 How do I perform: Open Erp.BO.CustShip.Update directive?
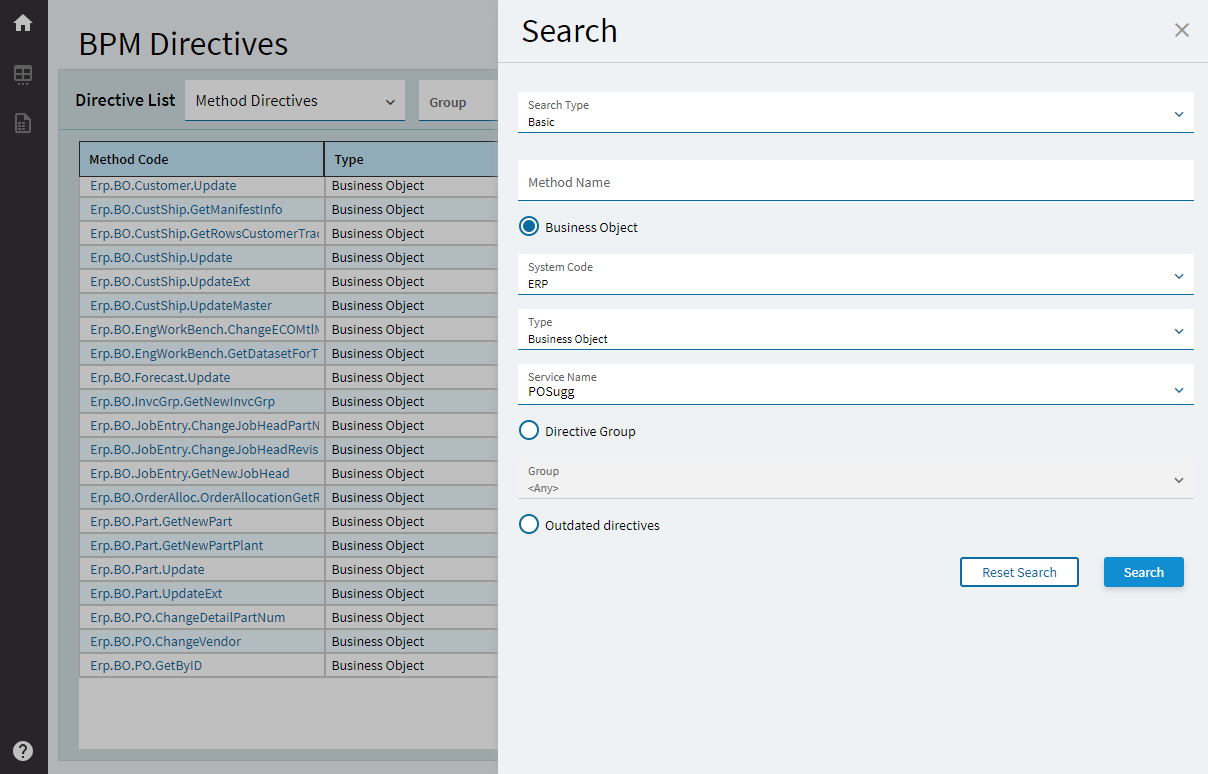point(161,258)
